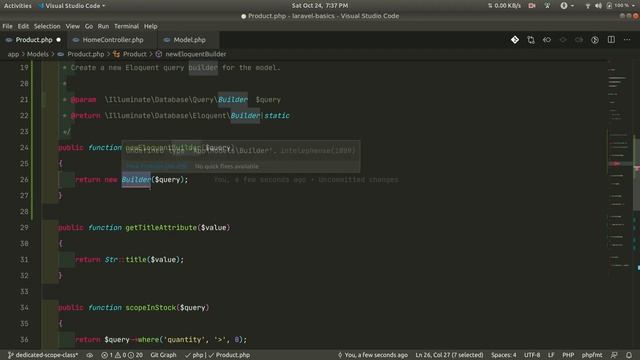Open the Go menu

pyautogui.click(x=89, y=26)
